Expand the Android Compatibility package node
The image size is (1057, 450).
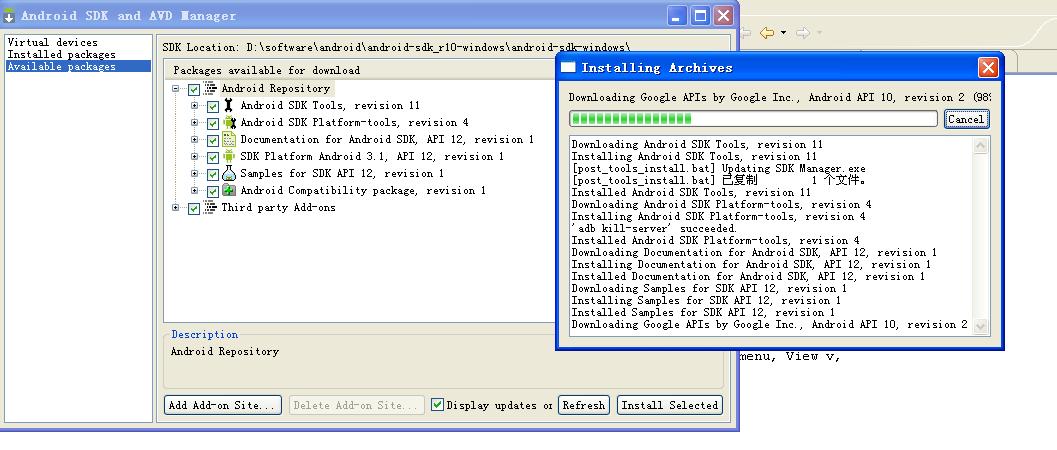[x=195, y=191]
